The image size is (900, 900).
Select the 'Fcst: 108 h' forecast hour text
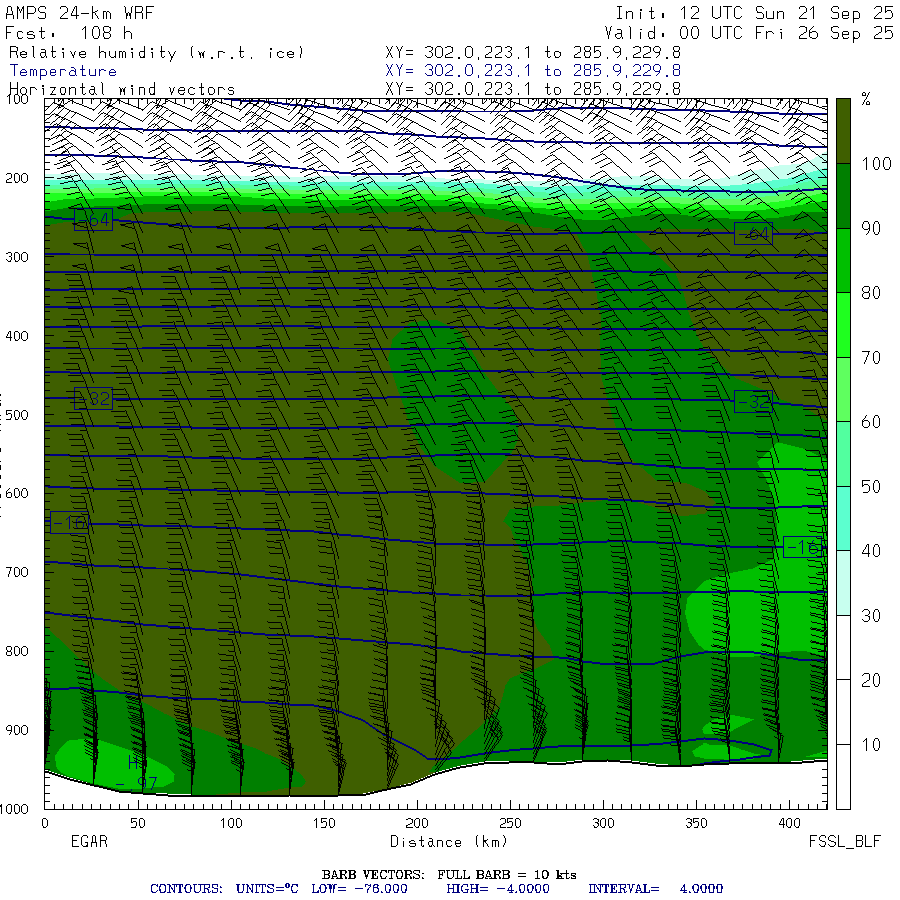pyautogui.click(x=69, y=33)
